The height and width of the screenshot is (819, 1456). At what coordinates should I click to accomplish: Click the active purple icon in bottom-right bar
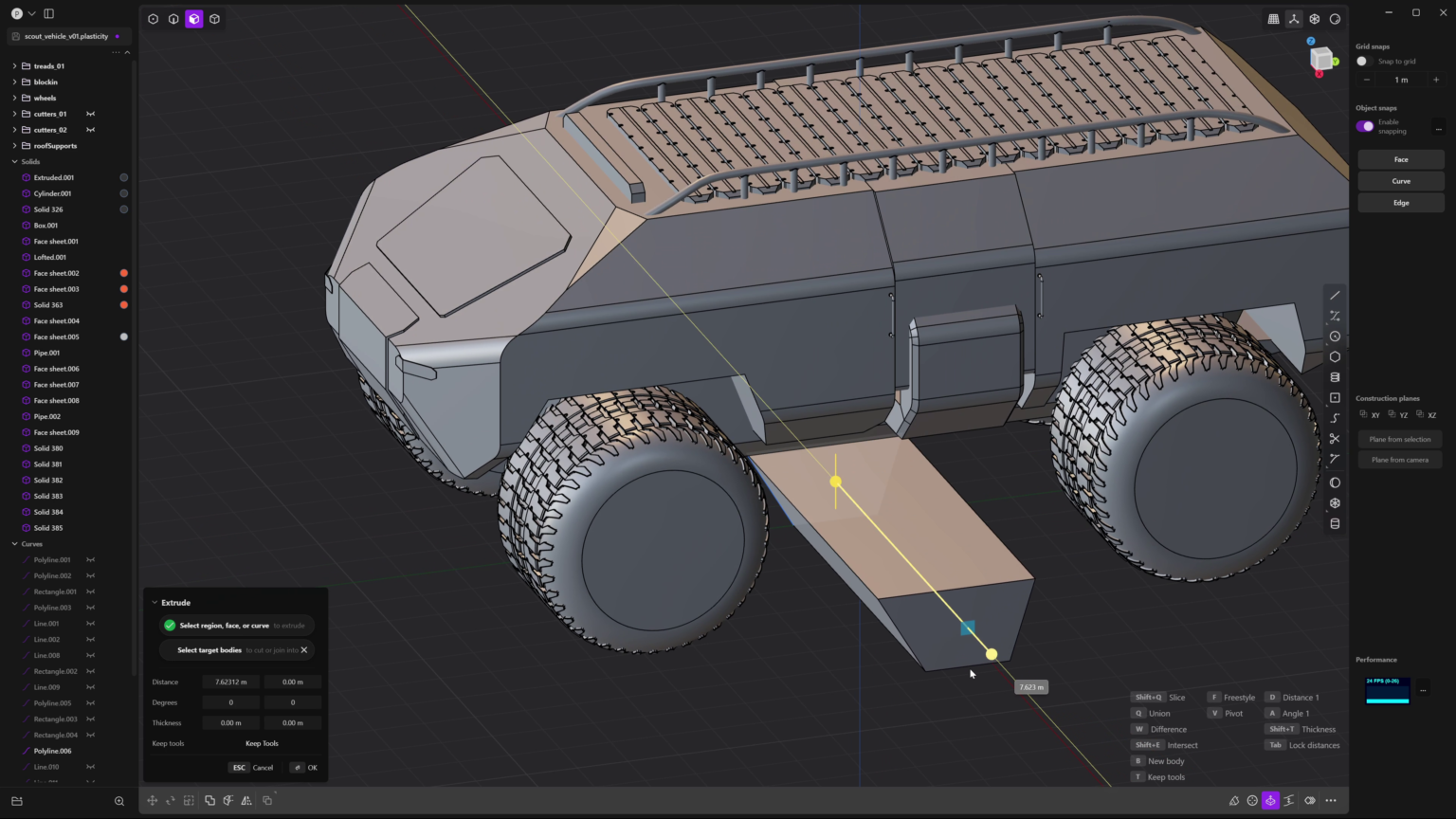pos(1270,801)
